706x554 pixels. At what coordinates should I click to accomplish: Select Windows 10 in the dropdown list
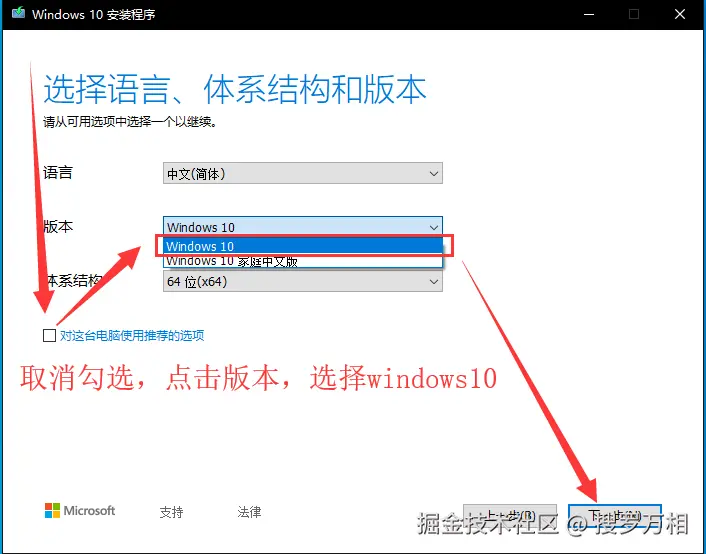click(303, 246)
